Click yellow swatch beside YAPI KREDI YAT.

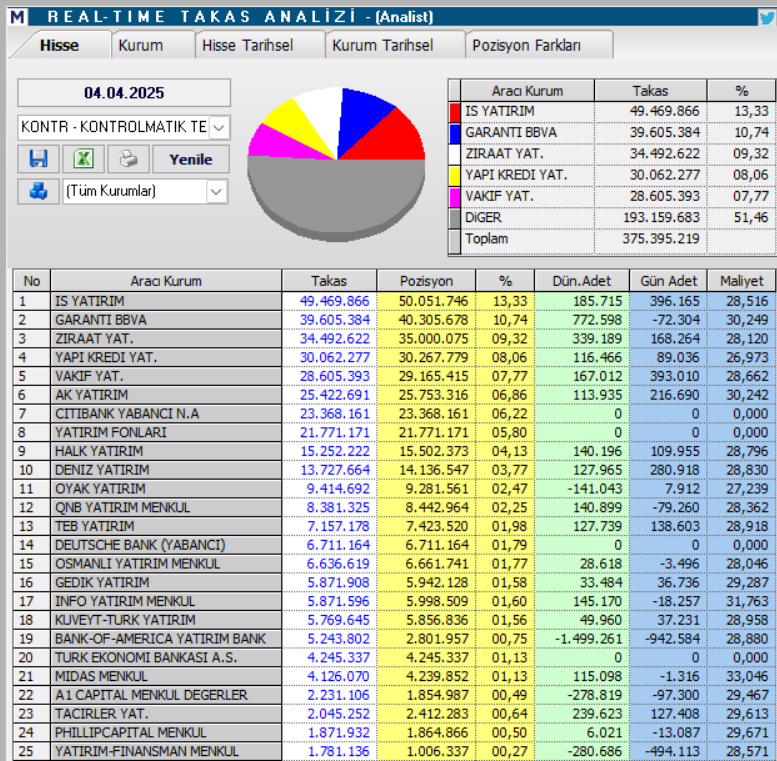(x=454, y=175)
